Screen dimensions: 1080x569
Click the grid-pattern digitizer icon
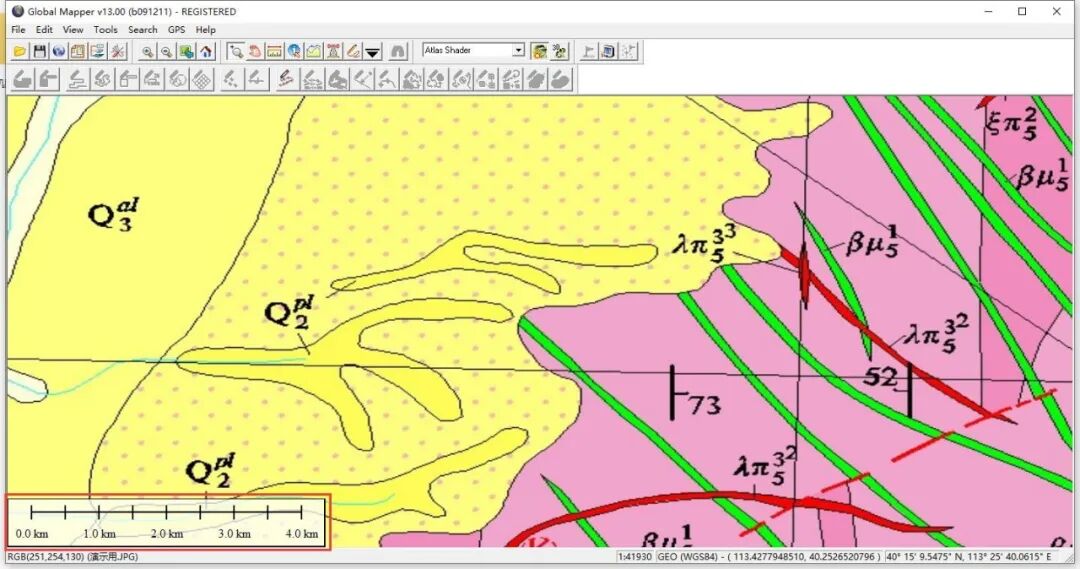[x=202, y=79]
